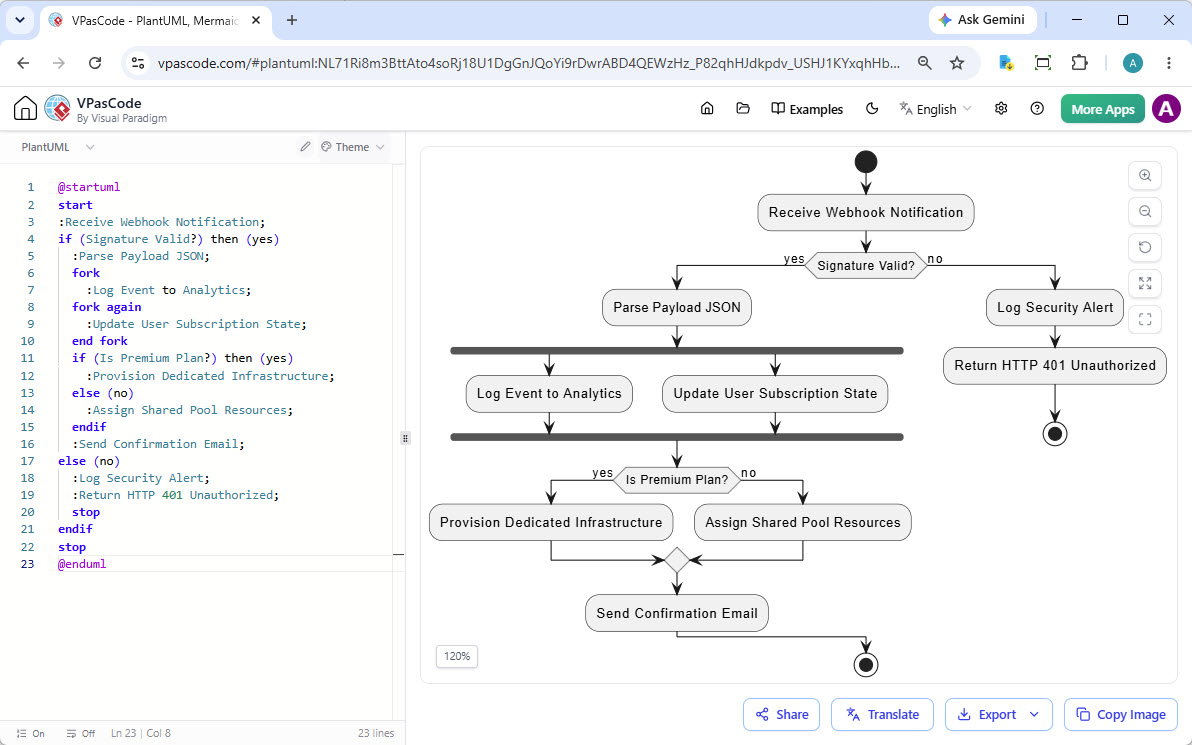Click the VPasCode home icon at top left
Viewport: 1192px width, 745px height.
coord(25,109)
